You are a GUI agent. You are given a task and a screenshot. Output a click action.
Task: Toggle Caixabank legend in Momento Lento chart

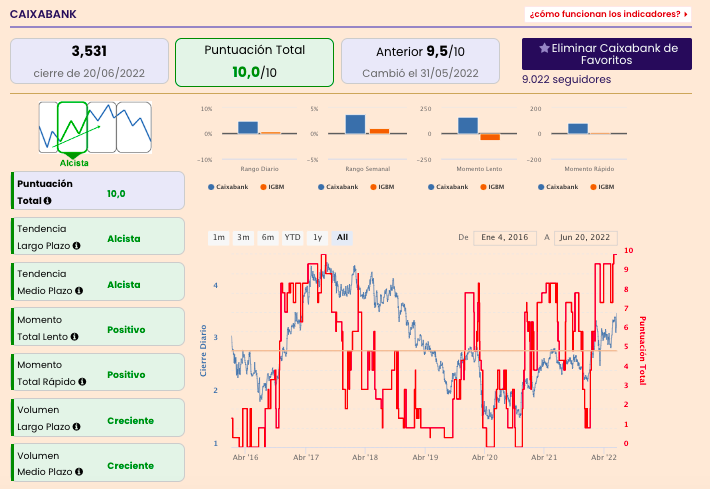(x=448, y=187)
